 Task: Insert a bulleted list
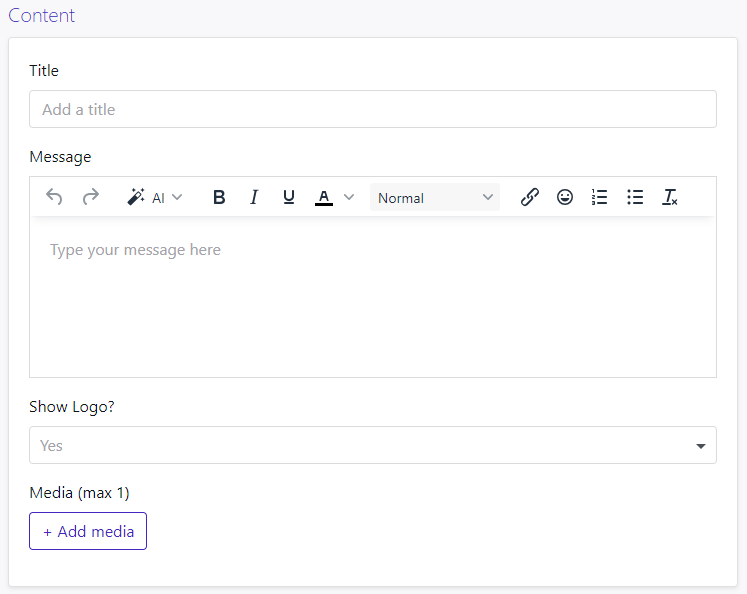coord(635,197)
